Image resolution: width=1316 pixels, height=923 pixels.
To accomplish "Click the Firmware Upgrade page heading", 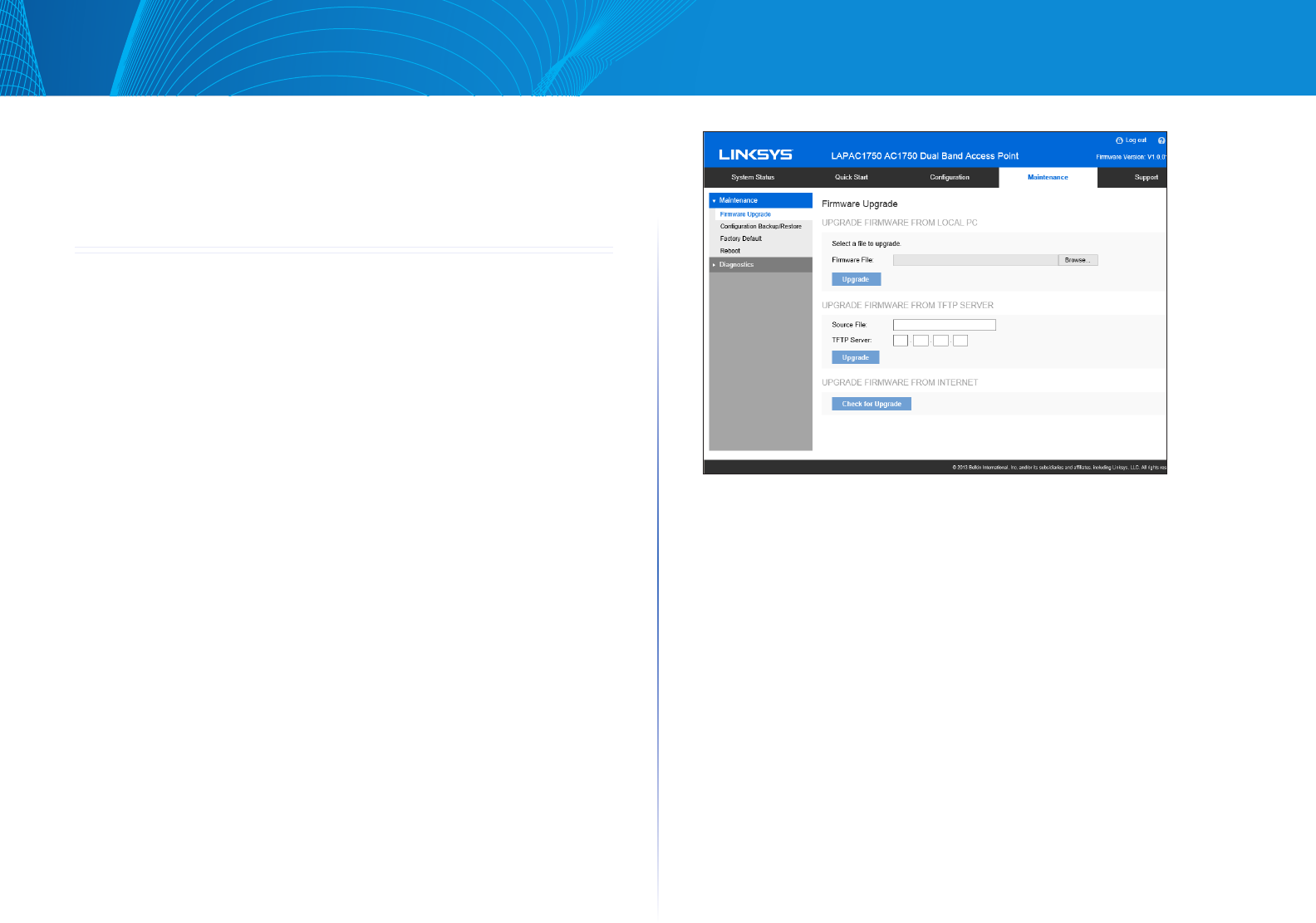I will pos(860,204).
